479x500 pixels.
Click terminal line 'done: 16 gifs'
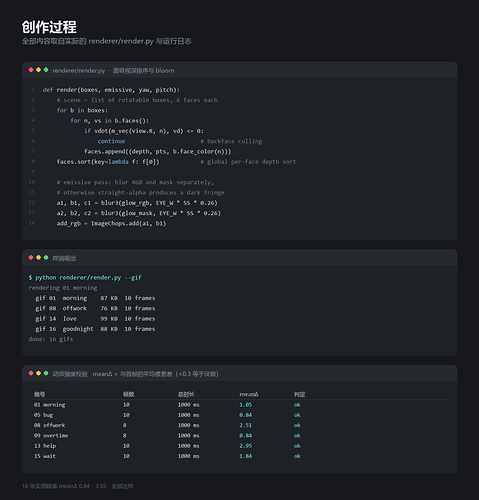pyautogui.click(x=51, y=340)
